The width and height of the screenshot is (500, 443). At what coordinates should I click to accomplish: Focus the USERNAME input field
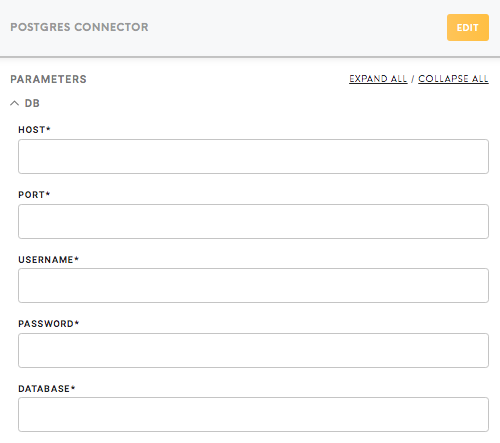(x=253, y=285)
